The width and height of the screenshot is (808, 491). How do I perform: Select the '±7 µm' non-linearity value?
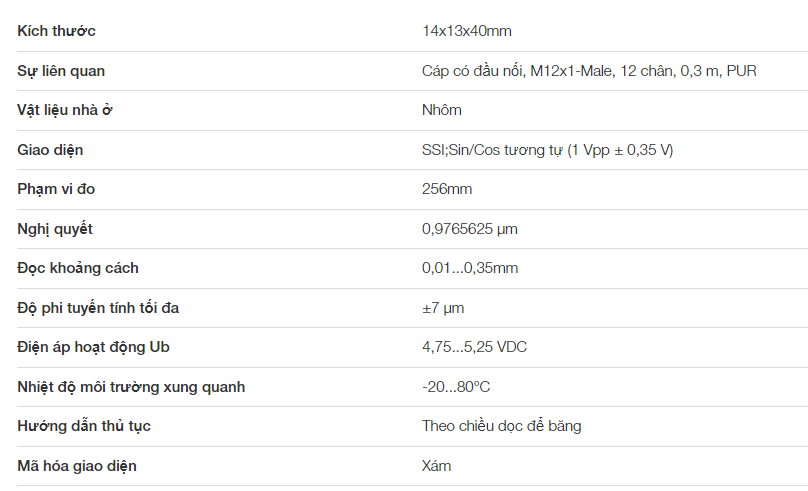443,308
